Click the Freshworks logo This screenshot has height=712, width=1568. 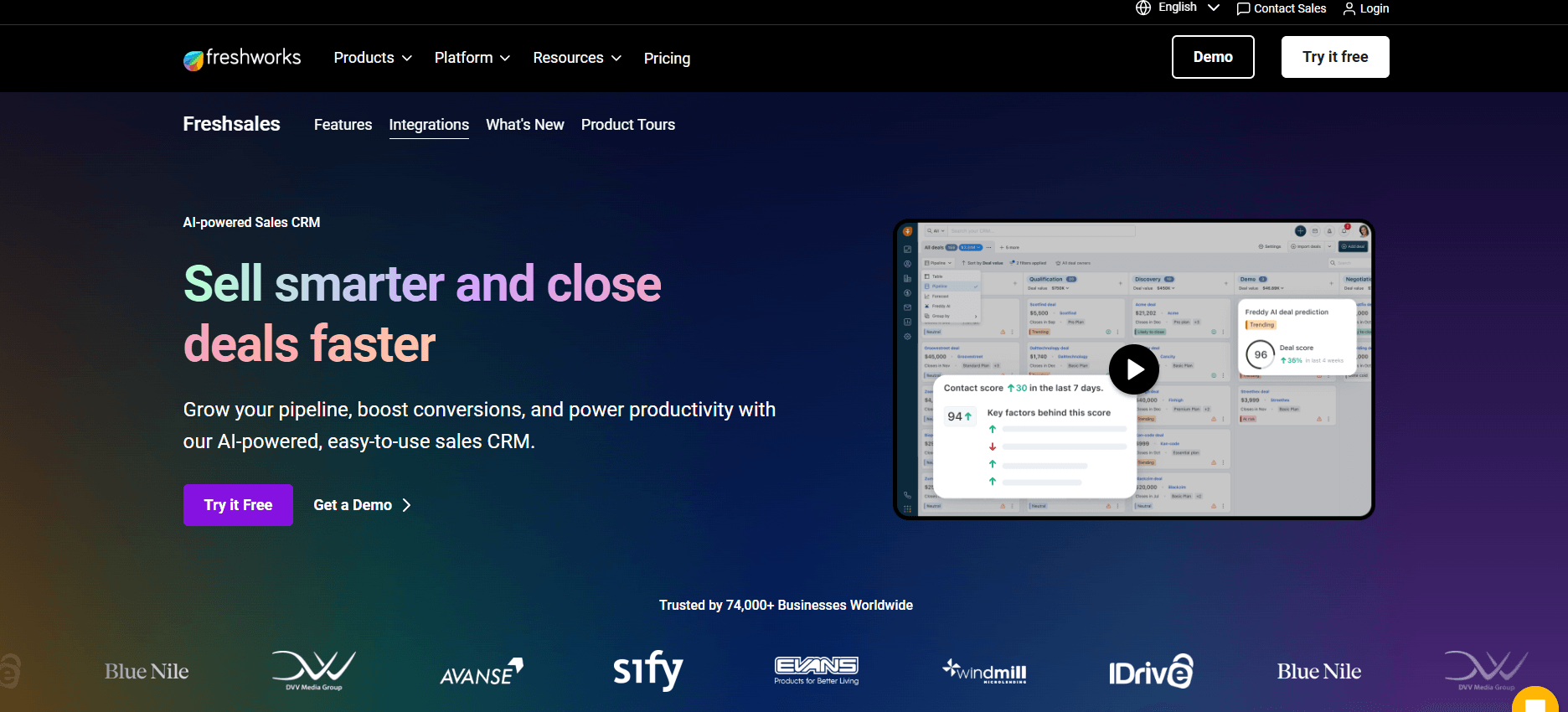click(242, 58)
